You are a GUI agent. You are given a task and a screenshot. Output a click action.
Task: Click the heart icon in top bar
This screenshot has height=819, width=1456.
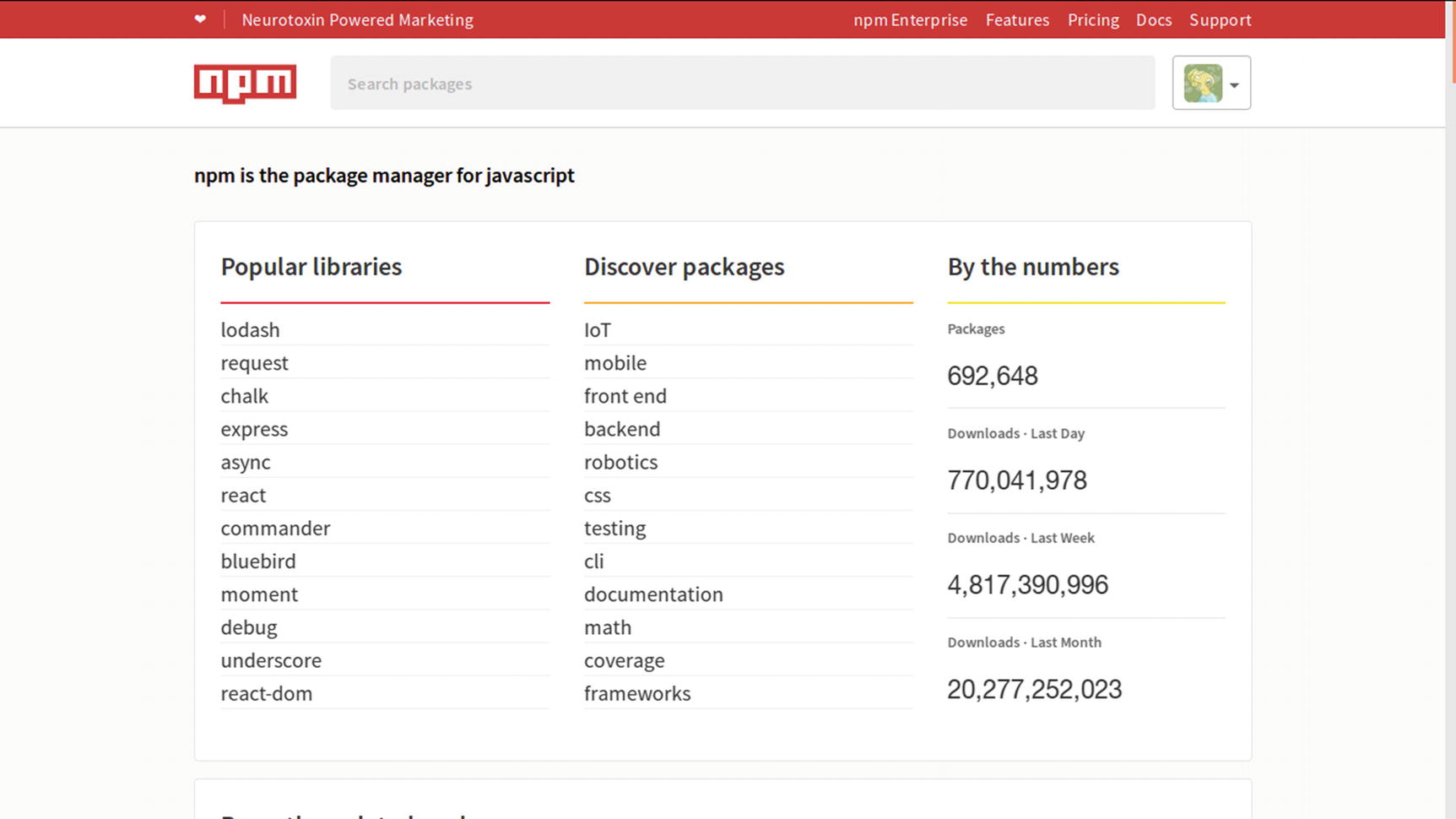[x=200, y=19]
